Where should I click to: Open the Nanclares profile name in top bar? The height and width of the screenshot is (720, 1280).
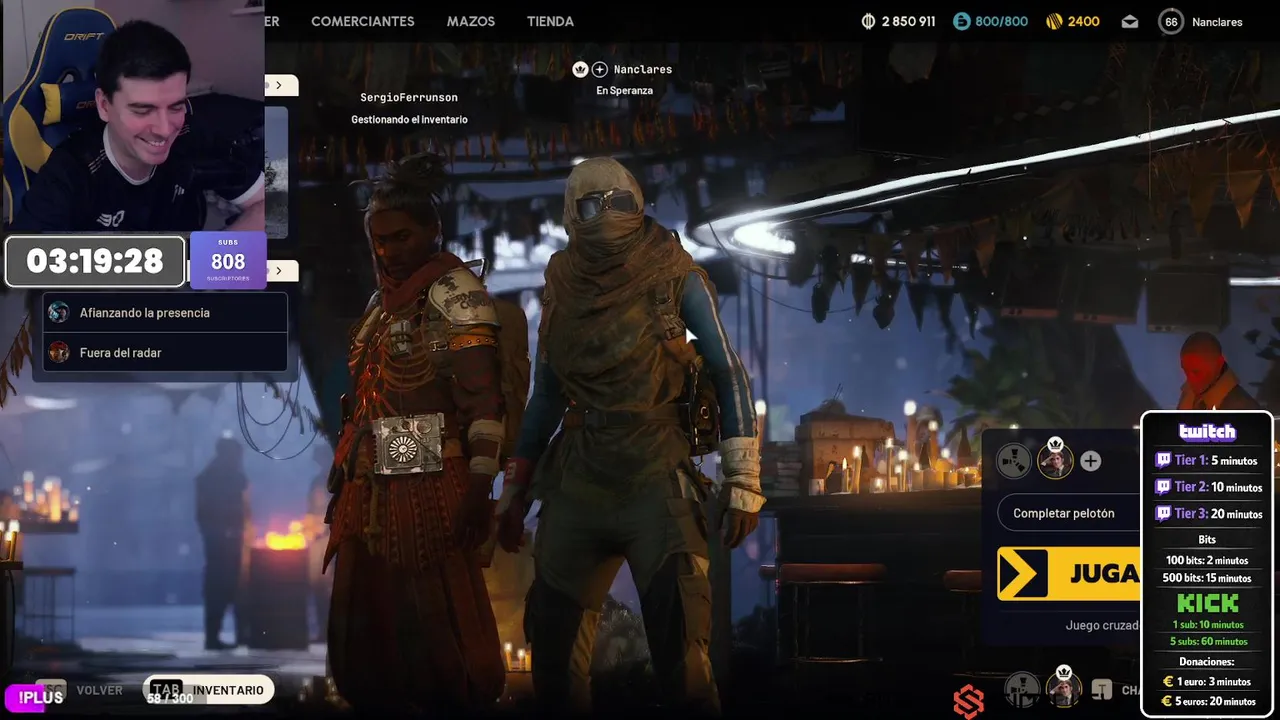(x=1217, y=21)
